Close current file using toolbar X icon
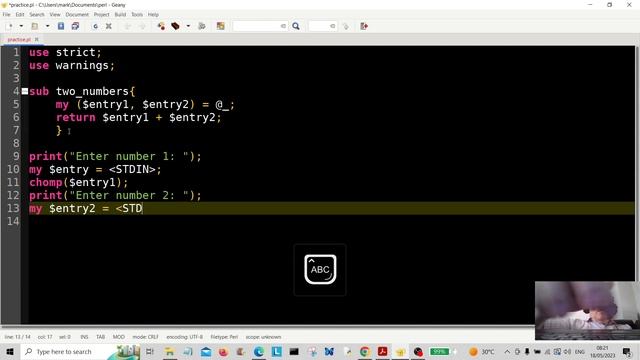This screenshot has width=640, height=360. [109, 26]
